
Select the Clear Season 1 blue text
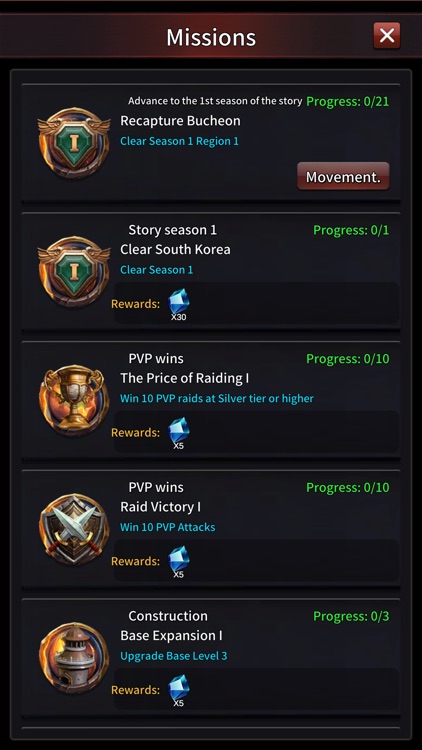pos(156,270)
